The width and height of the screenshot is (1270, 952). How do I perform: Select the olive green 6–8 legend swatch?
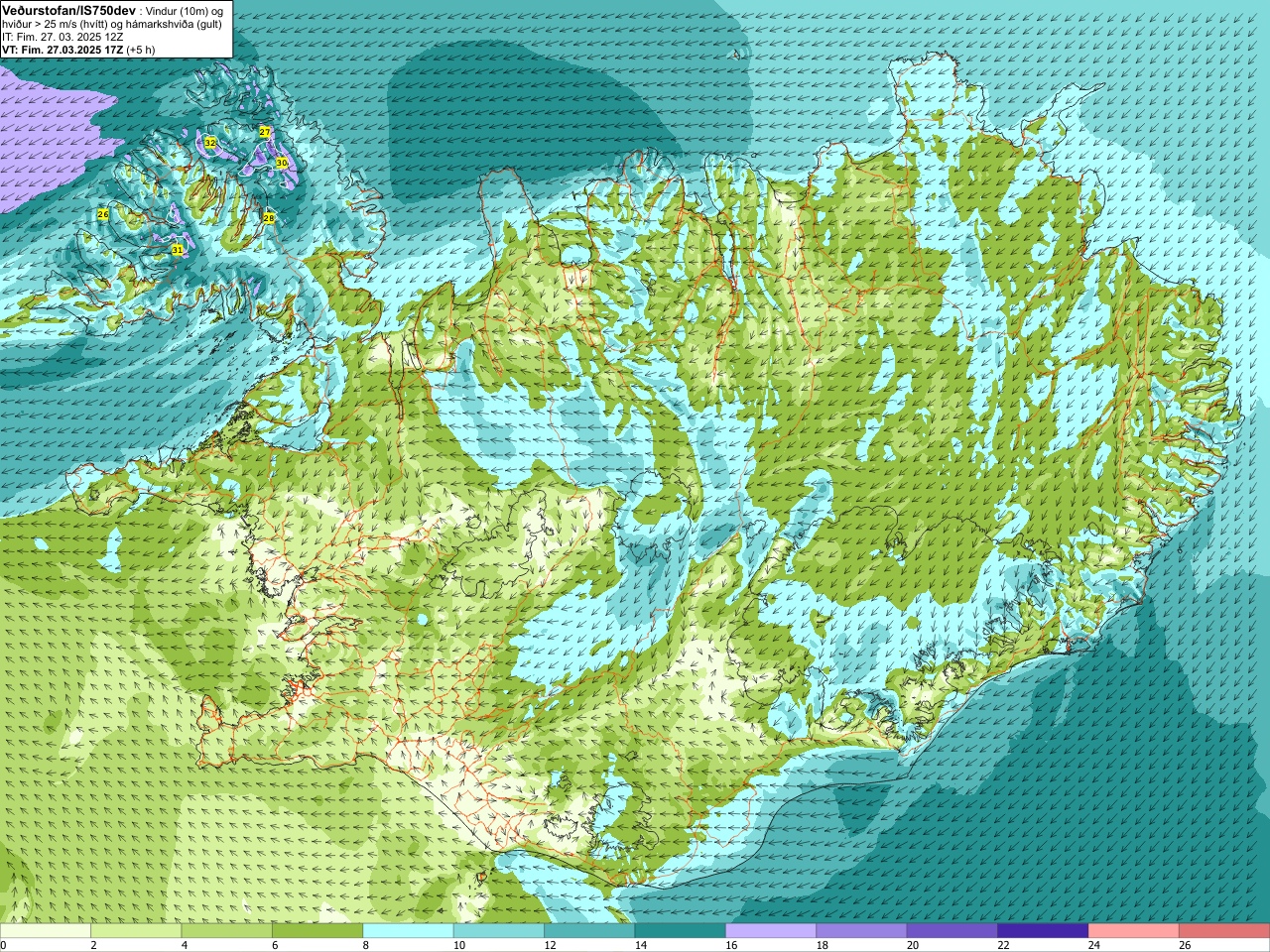[317, 931]
